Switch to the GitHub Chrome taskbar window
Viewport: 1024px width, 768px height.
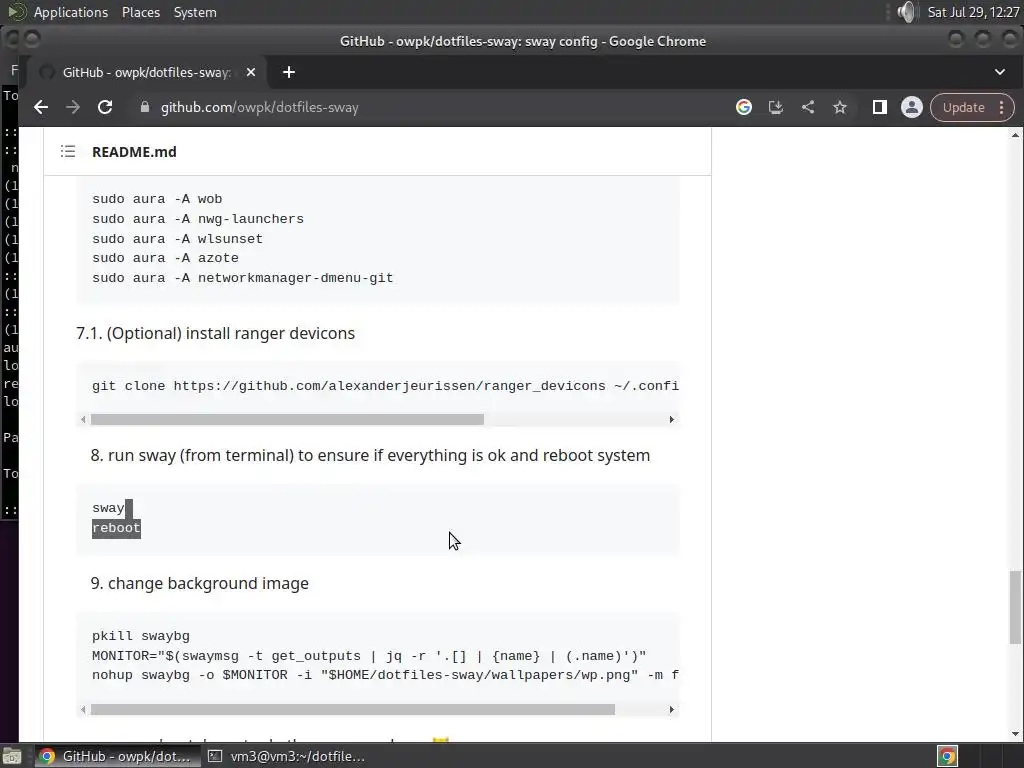coord(116,756)
